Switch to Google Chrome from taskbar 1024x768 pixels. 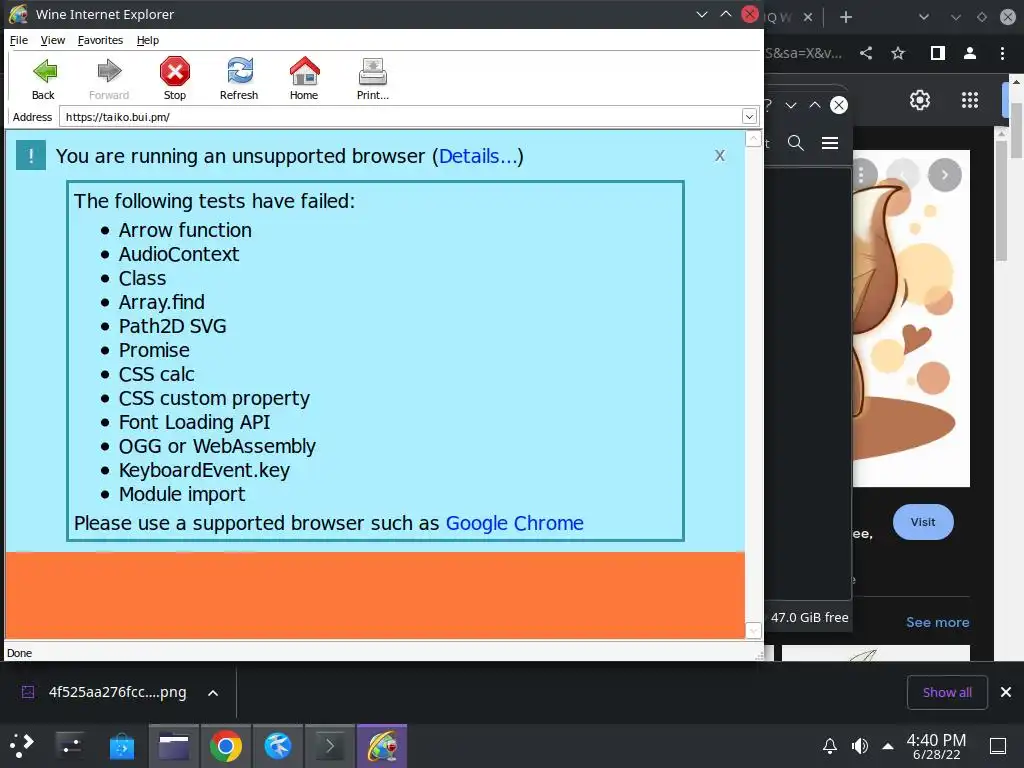point(226,746)
